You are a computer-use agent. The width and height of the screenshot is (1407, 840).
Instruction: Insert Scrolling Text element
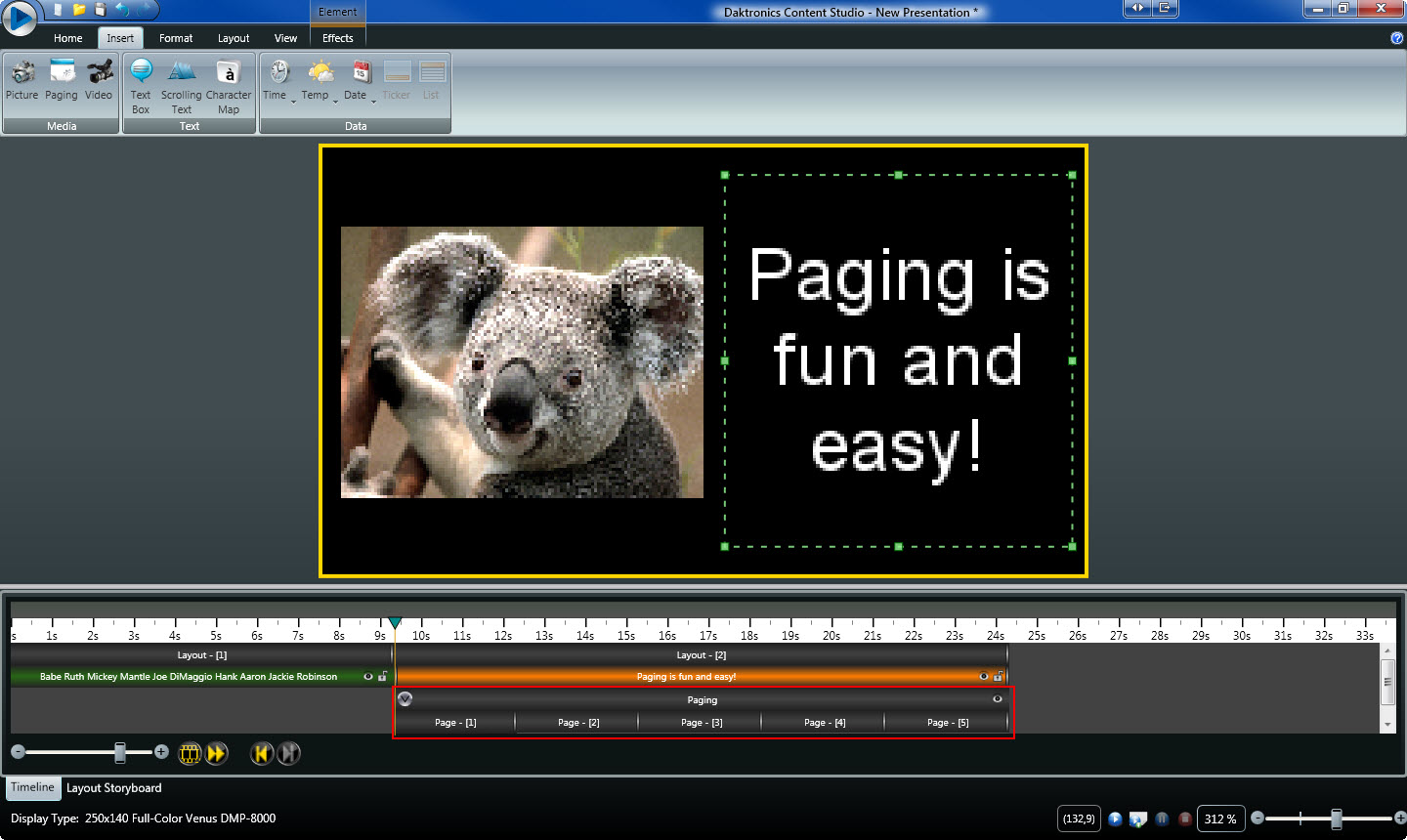(x=182, y=85)
